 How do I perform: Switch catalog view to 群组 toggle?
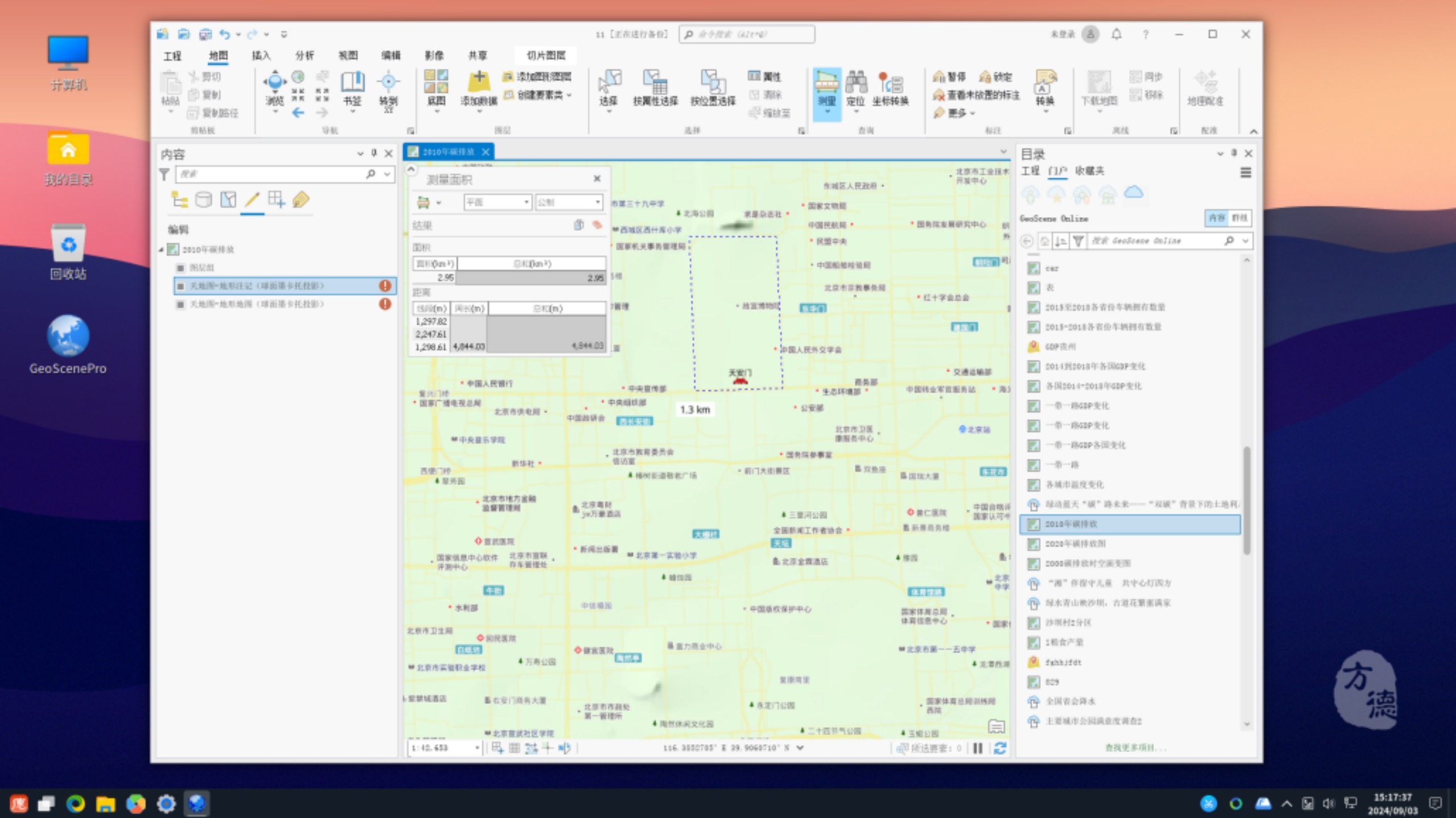[x=1239, y=218]
